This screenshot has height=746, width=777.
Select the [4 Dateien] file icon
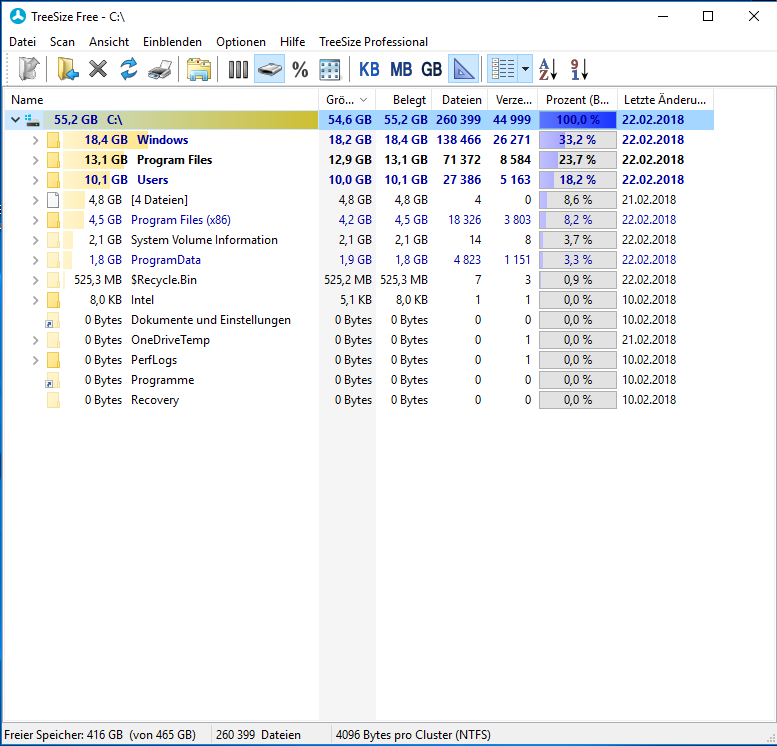[53, 200]
